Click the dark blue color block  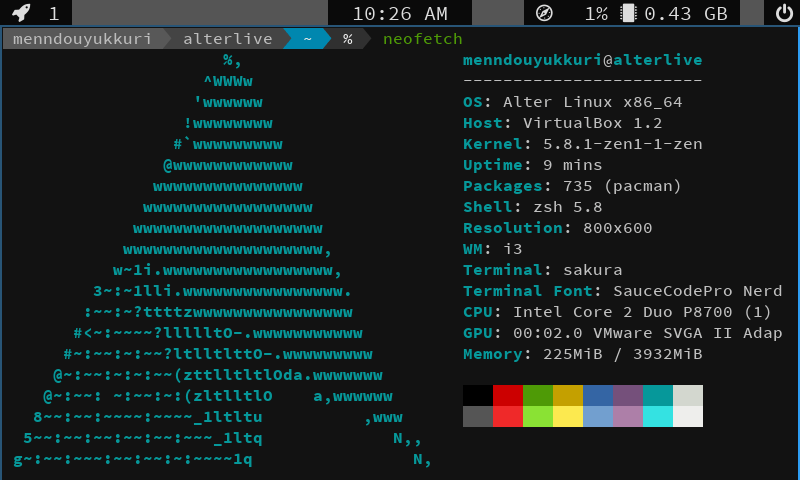pyautogui.click(x=597, y=395)
